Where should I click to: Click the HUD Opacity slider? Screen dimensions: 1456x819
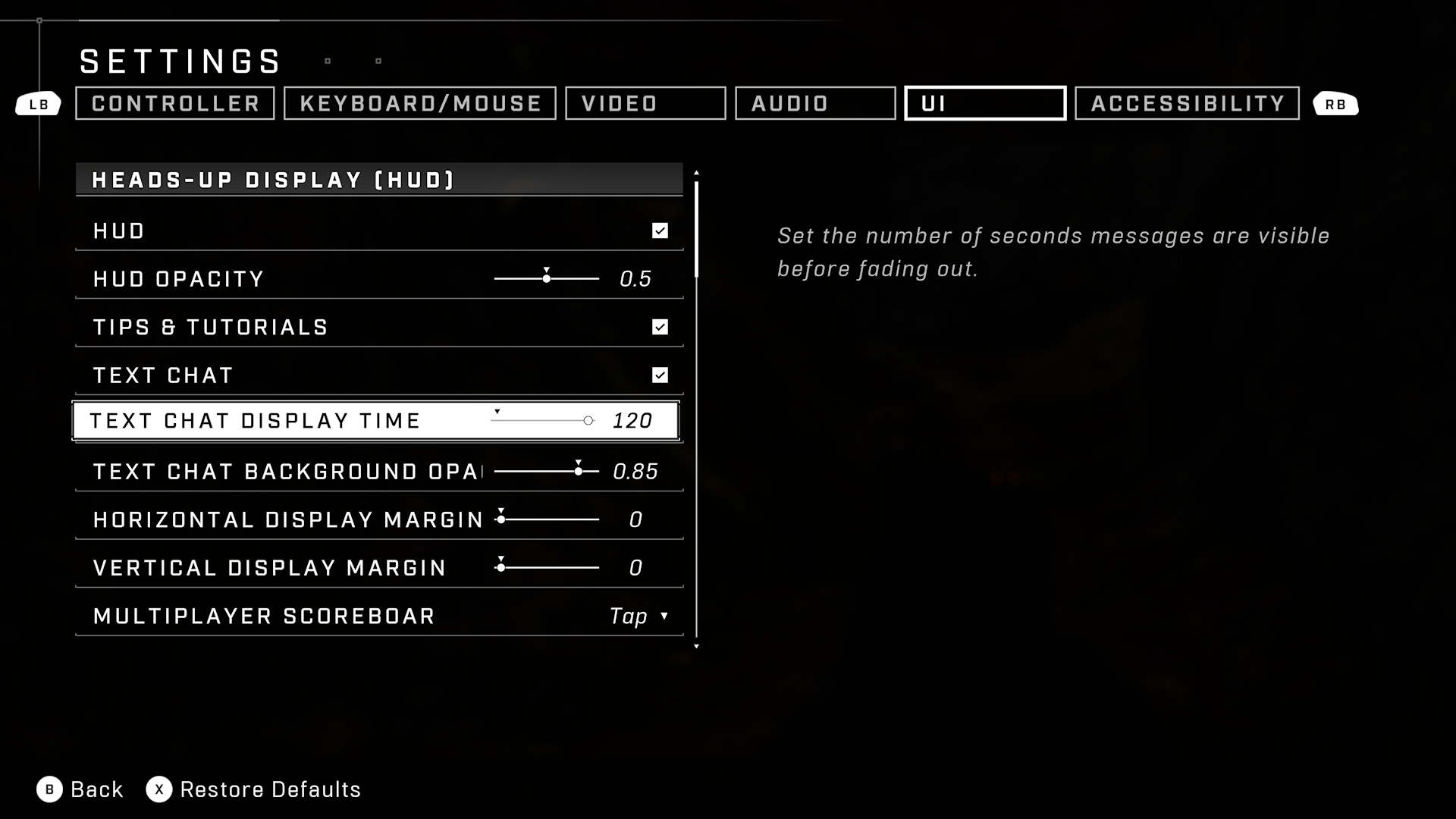[x=545, y=278]
